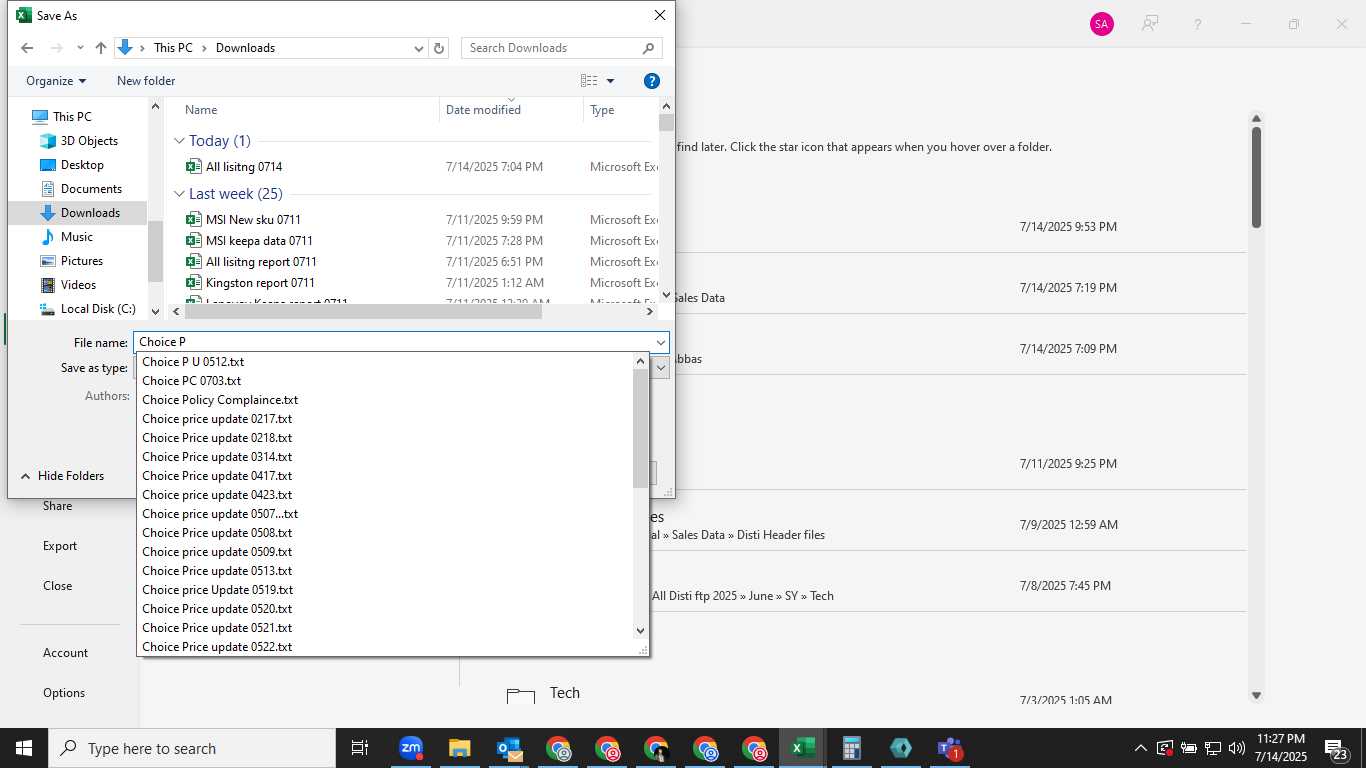
Task: Select the MSI keepa data 0711 file
Action: click(x=259, y=241)
